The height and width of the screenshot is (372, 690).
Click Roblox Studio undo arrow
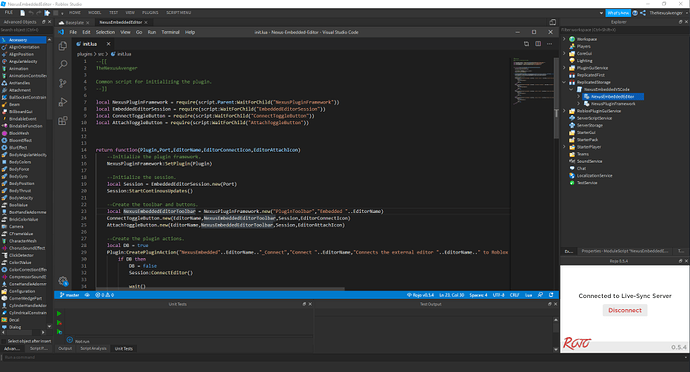tap(31, 13)
